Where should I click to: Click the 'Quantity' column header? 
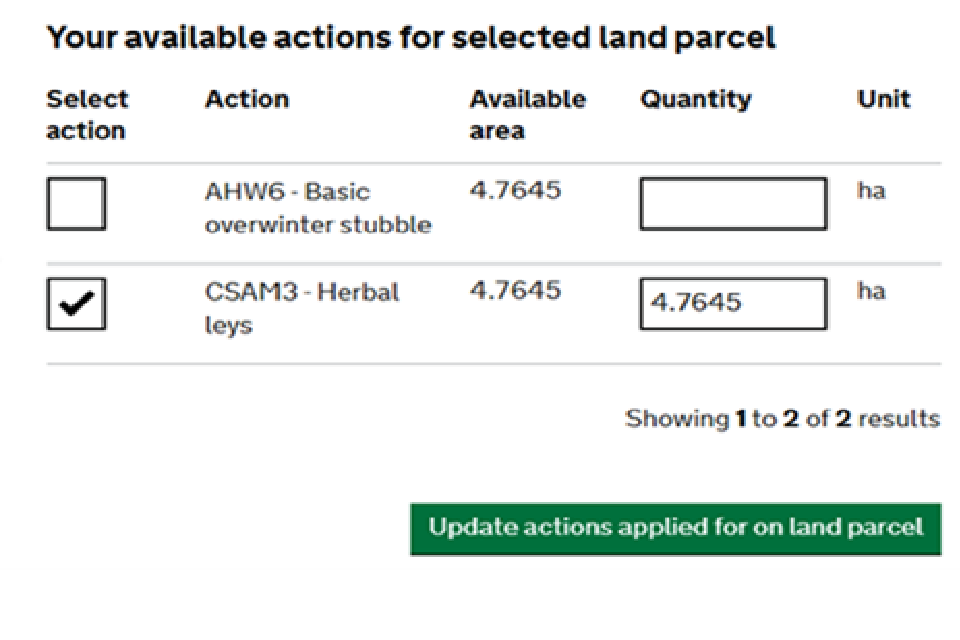(x=695, y=99)
